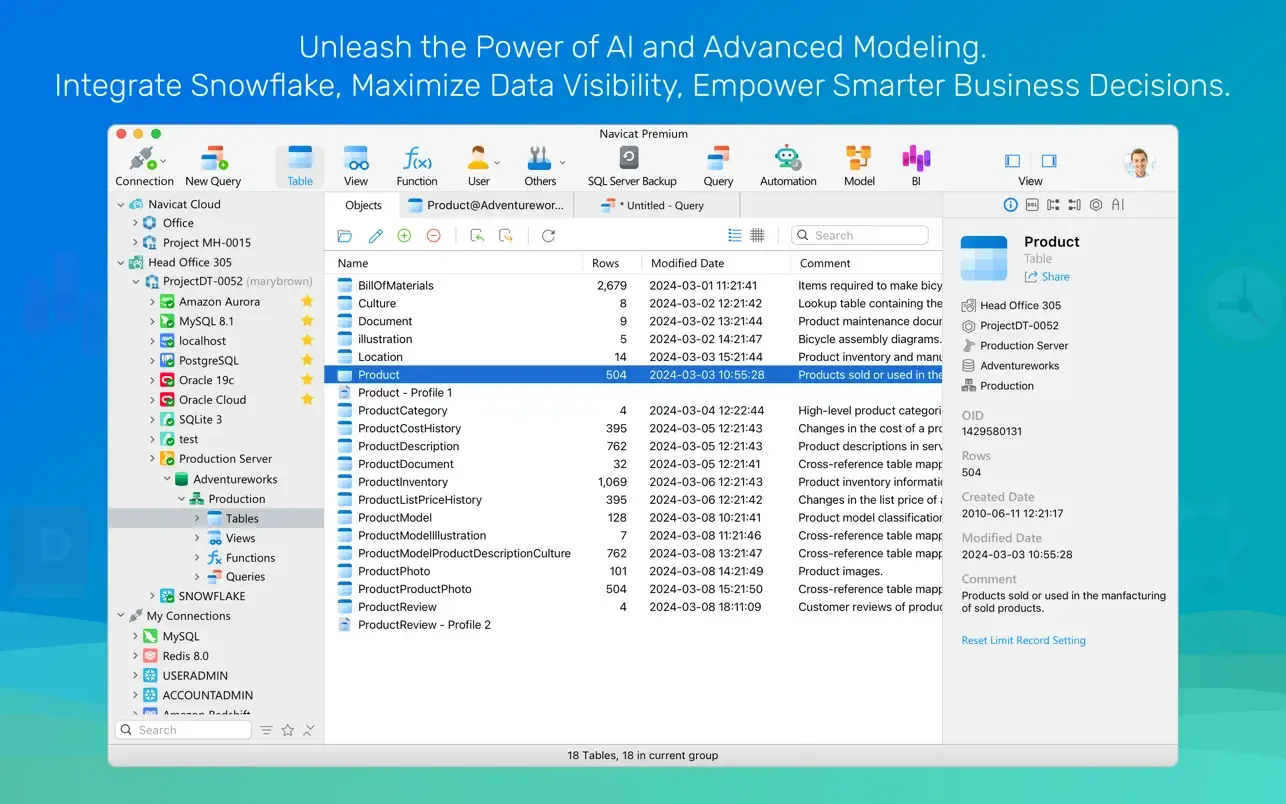Show the DDL panel icon
The image size is (1286, 804).
(1032, 204)
